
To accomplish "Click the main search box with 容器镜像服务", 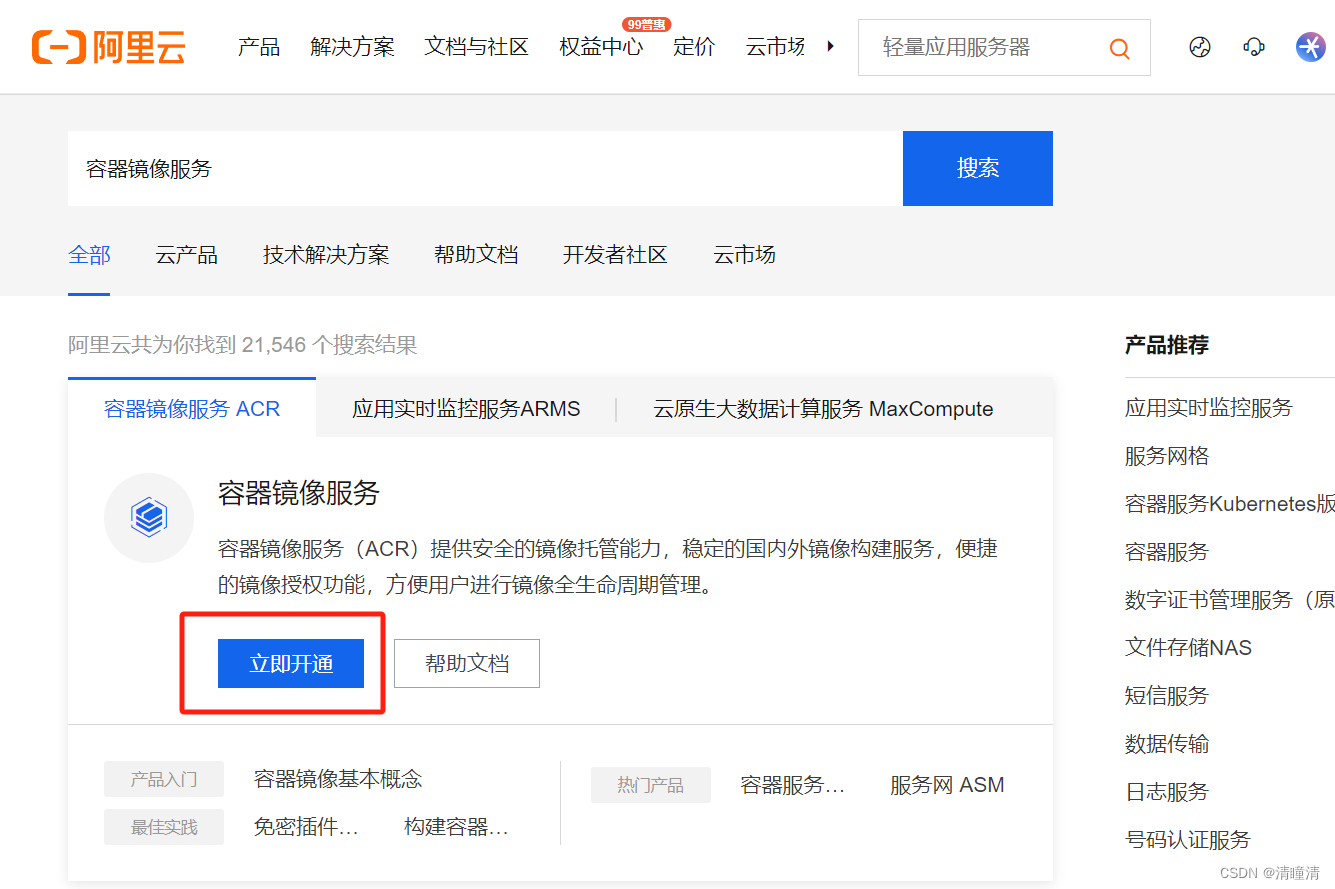I will (x=485, y=168).
